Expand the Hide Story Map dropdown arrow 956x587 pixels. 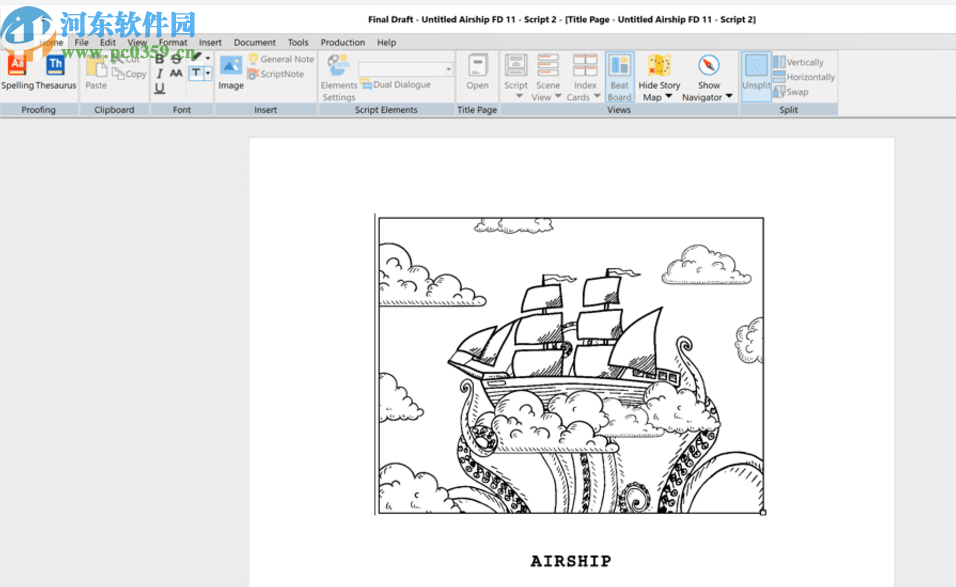pos(668,98)
